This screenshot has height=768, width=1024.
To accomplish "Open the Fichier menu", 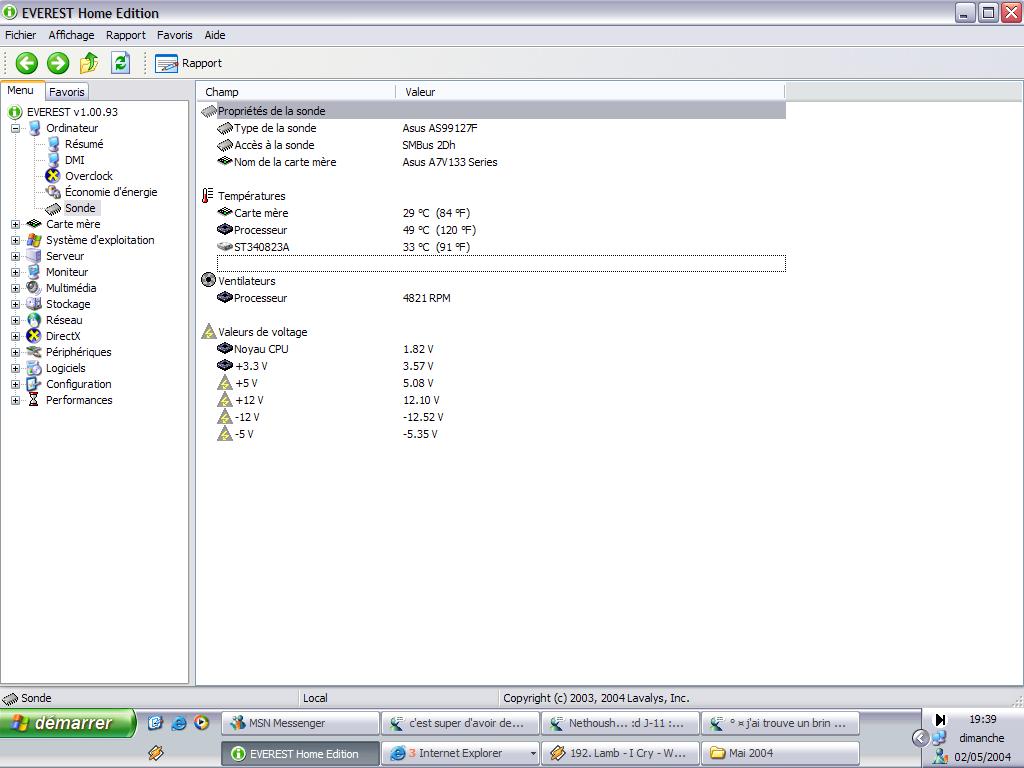I will point(21,35).
